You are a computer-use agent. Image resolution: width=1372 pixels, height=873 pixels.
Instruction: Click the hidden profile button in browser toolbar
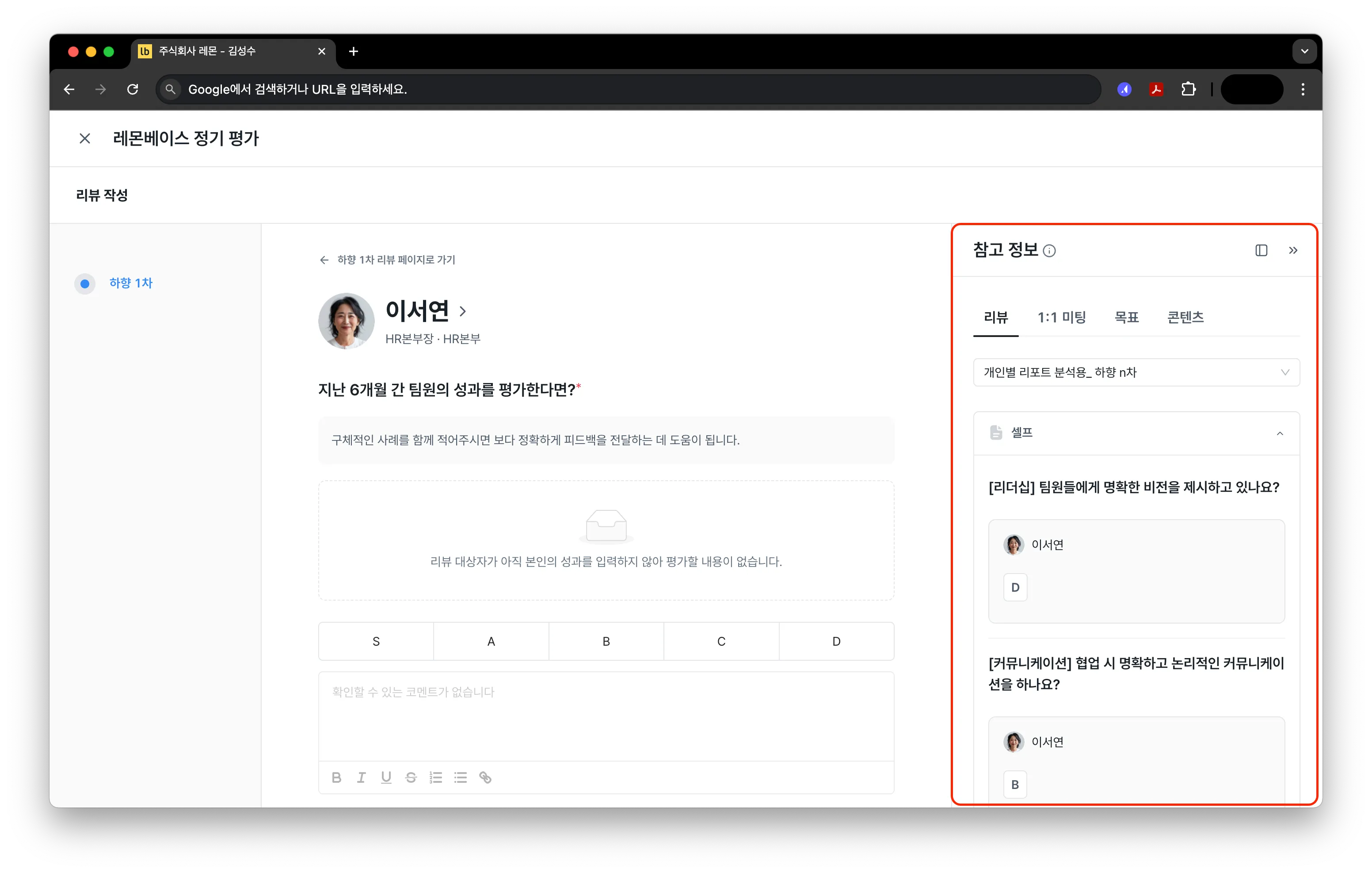coord(1251,89)
